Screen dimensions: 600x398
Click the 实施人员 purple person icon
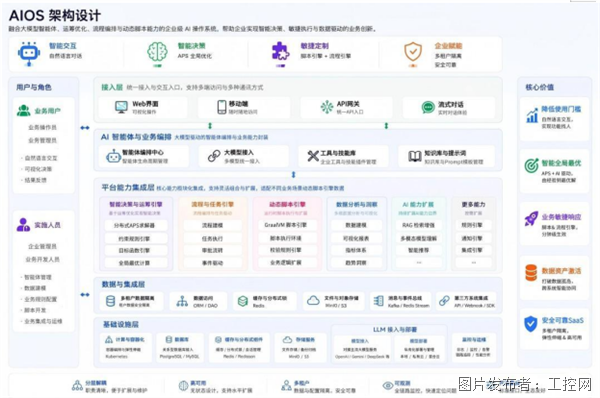(23, 225)
